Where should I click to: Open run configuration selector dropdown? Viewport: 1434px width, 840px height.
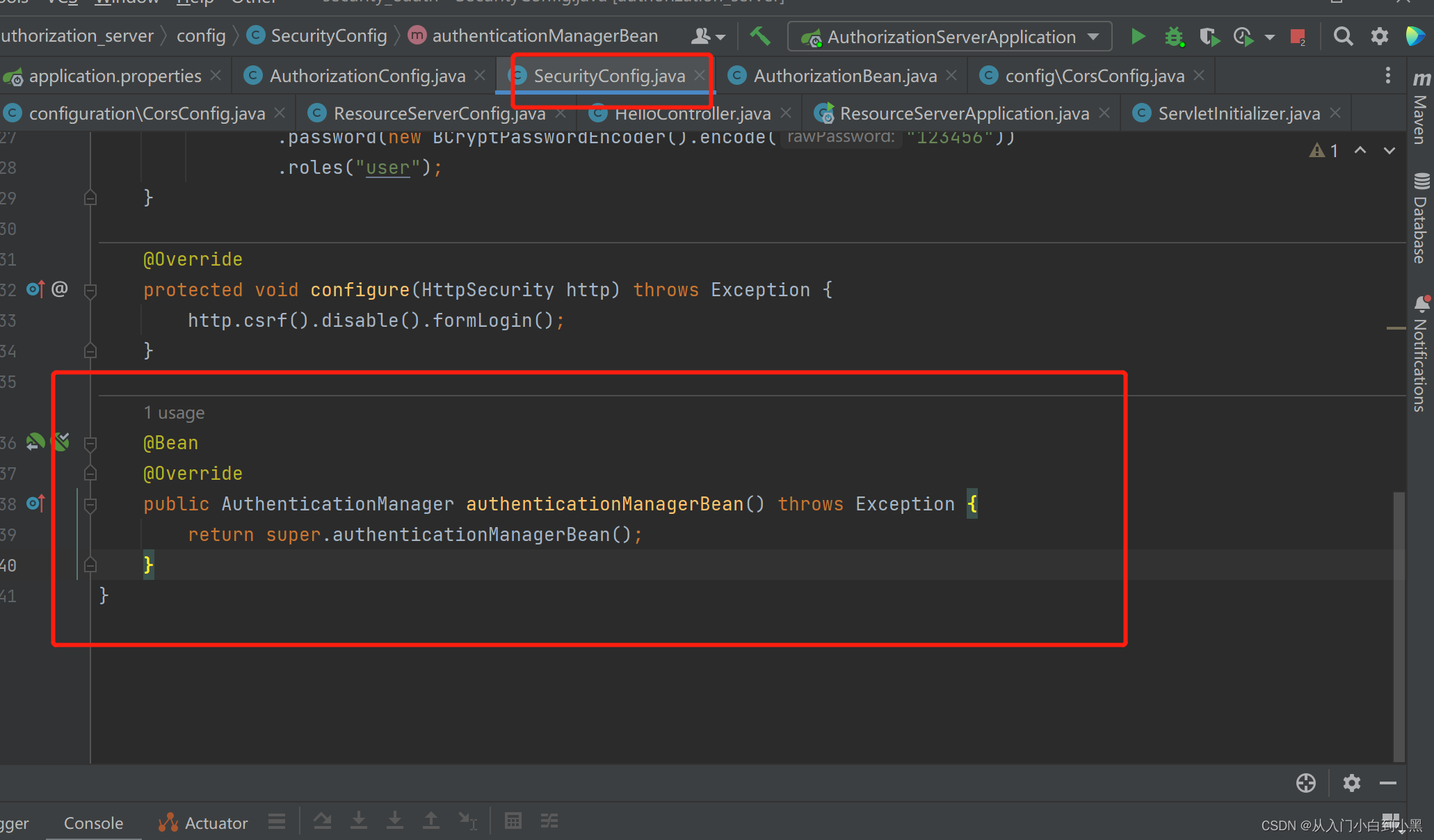[x=949, y=37]
